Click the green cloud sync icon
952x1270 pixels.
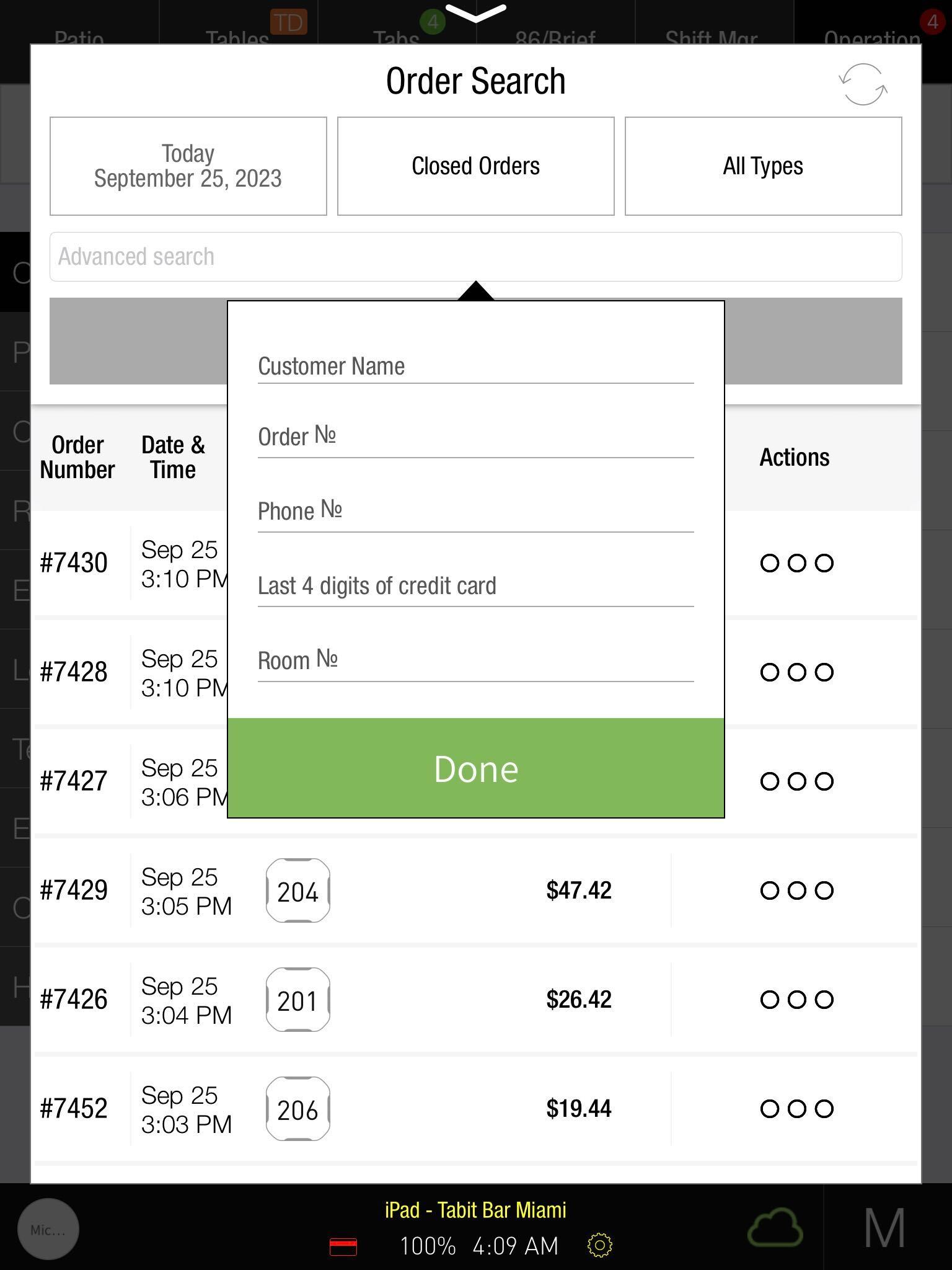pos(775,1228)
